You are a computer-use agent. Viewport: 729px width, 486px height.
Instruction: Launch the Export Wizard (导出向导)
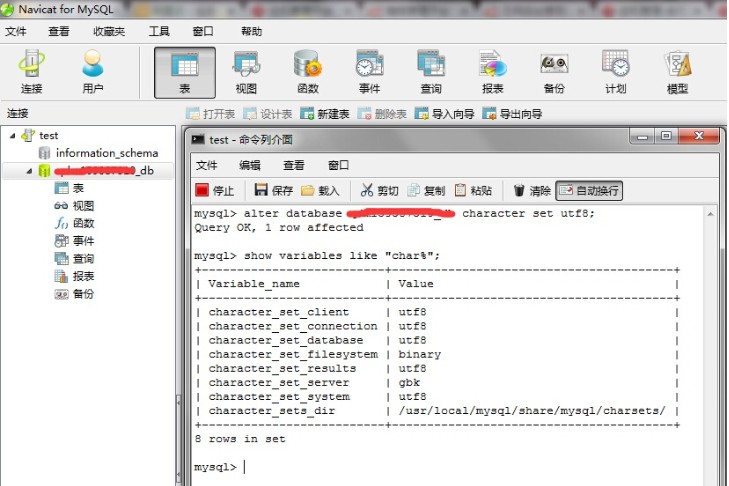point(512,113)
